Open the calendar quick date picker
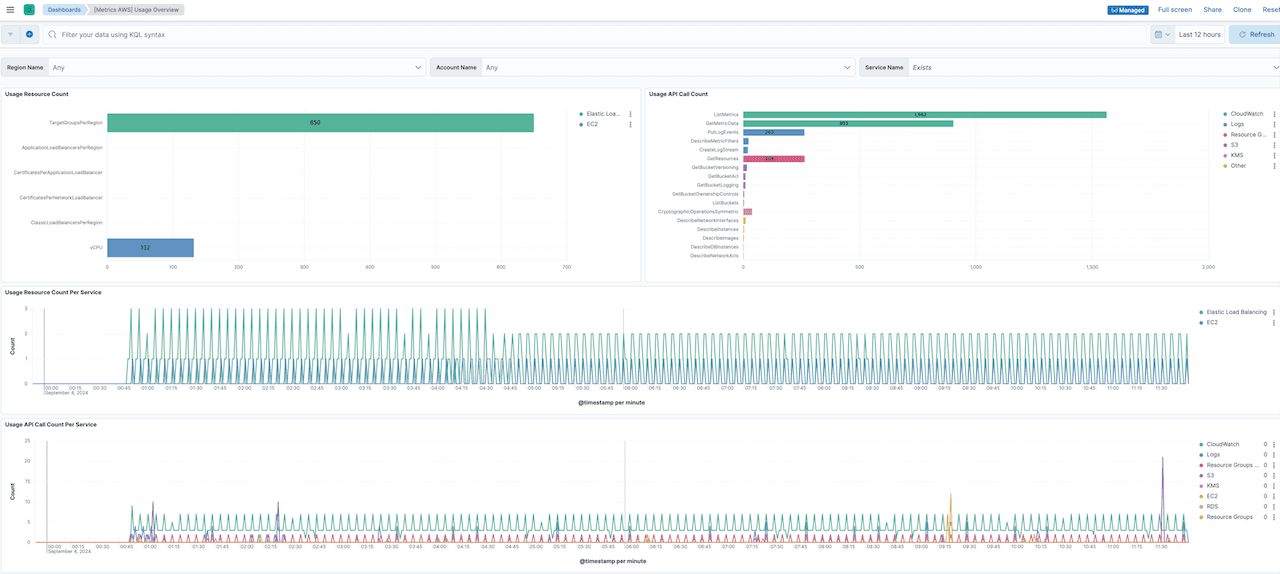Image resolution: width=1280 pixels, height=574 pixels. [x=1161, y=34]
